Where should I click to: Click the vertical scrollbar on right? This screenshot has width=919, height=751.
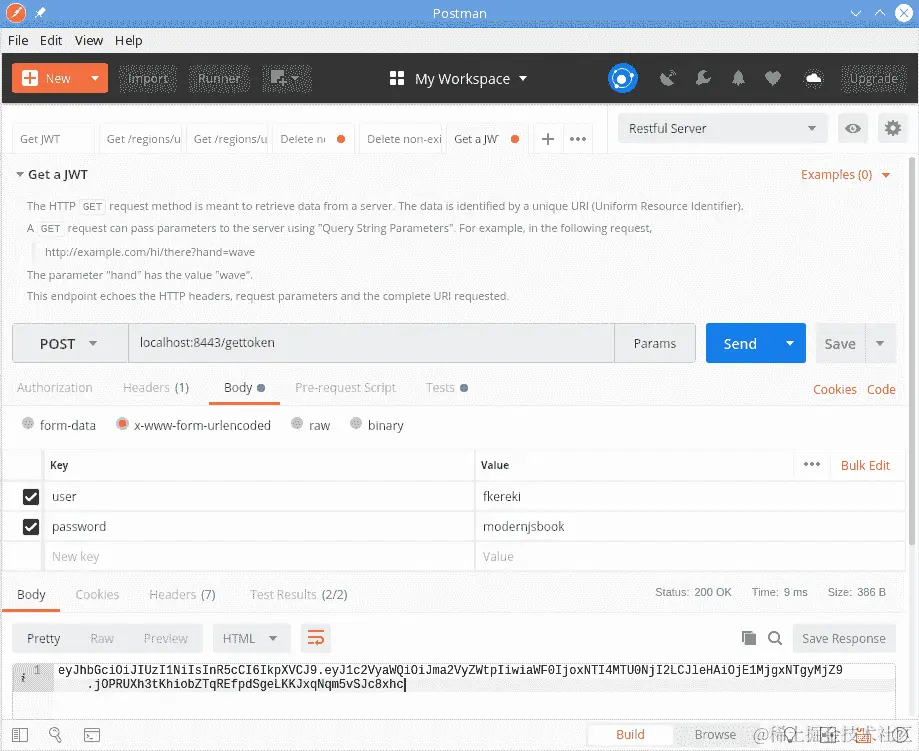point(912,352)
